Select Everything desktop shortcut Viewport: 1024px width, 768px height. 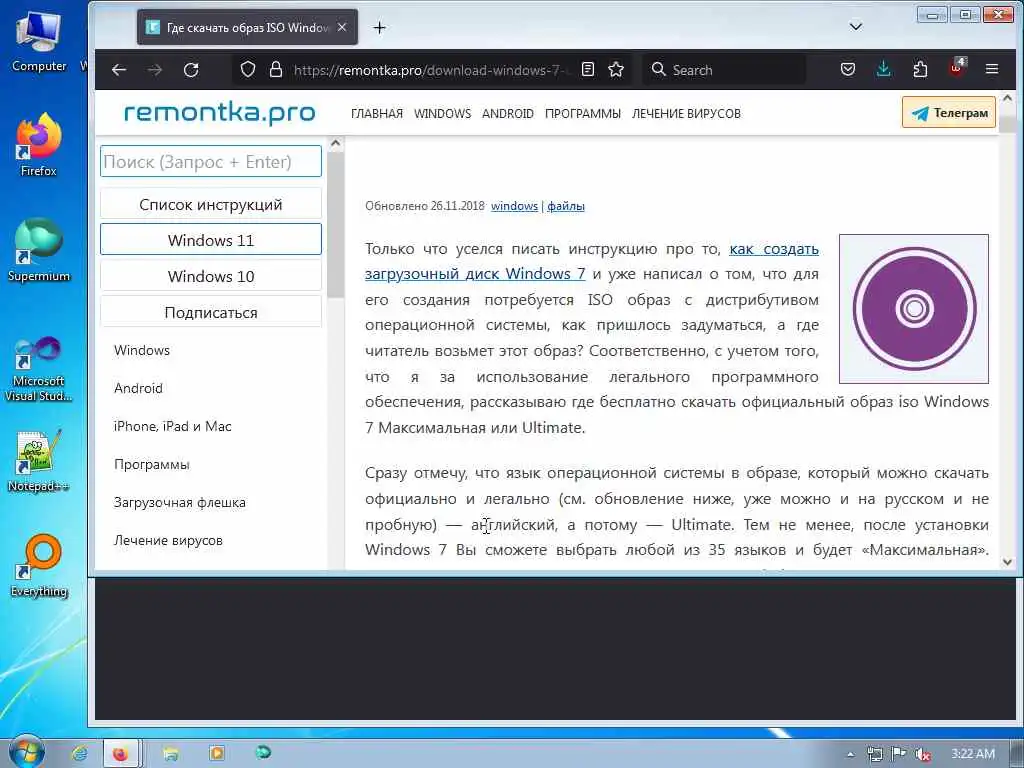[x=39, y=566]
